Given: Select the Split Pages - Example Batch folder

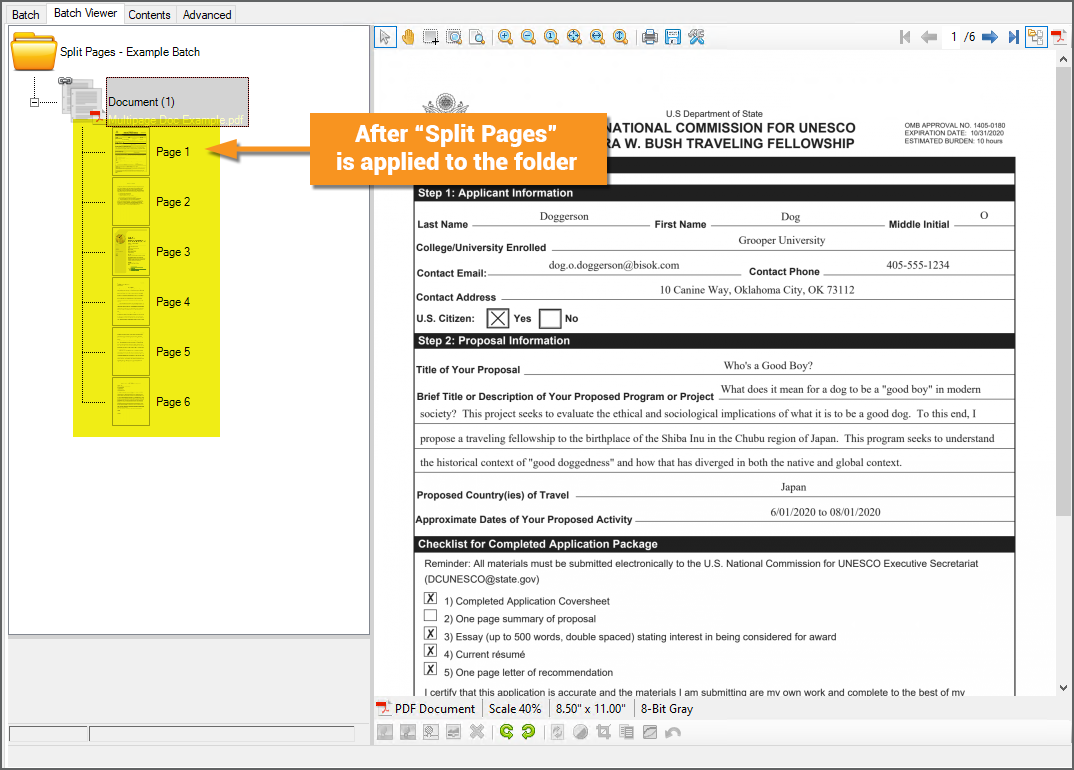Looking at the screenshot, I should [129, 52].
